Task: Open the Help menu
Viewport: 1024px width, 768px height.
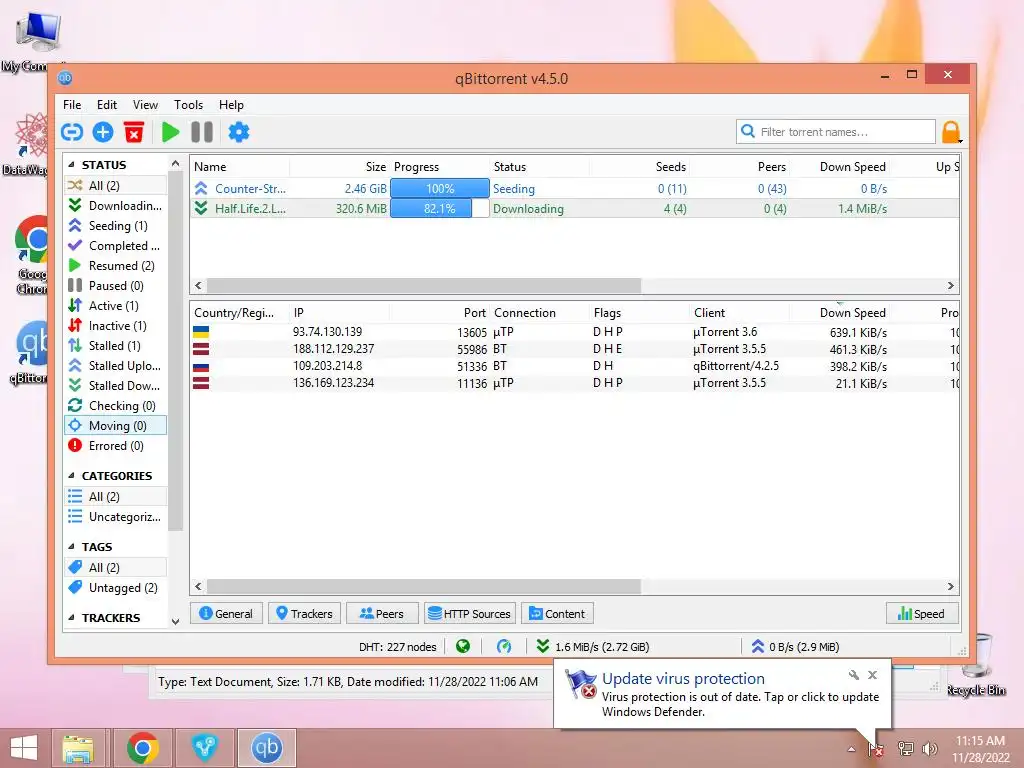Action: (x=231, y=105)
